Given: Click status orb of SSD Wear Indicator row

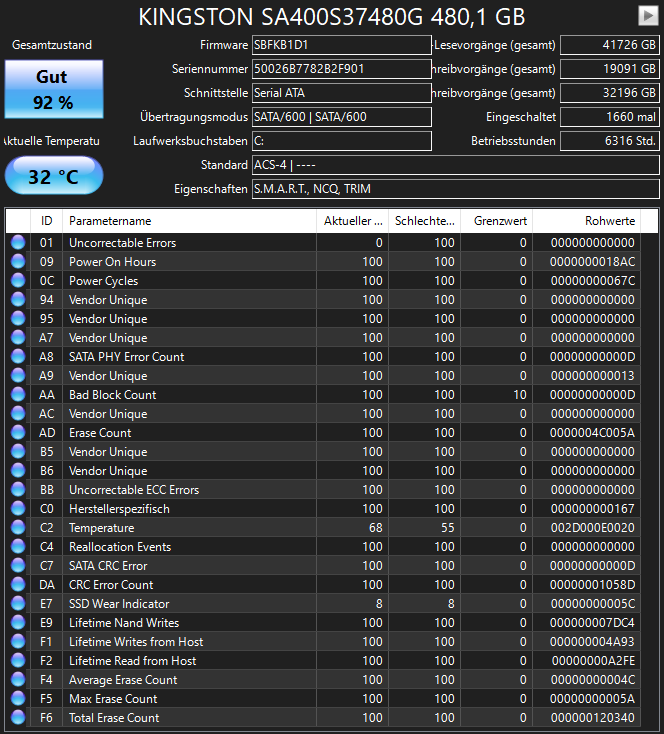Looking at the screenshot, I should (x=18, y=603).
